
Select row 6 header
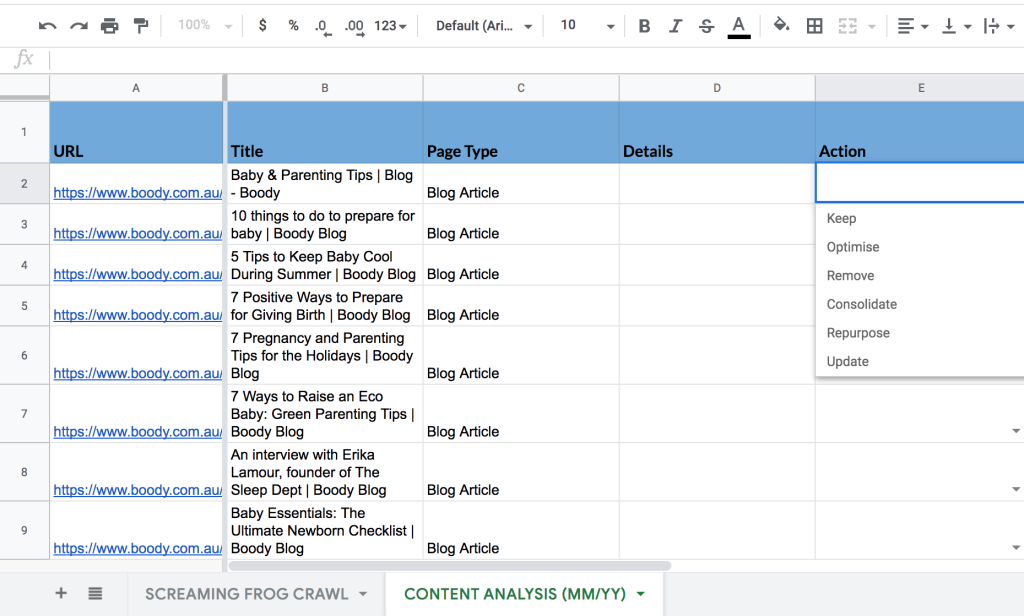24,355
